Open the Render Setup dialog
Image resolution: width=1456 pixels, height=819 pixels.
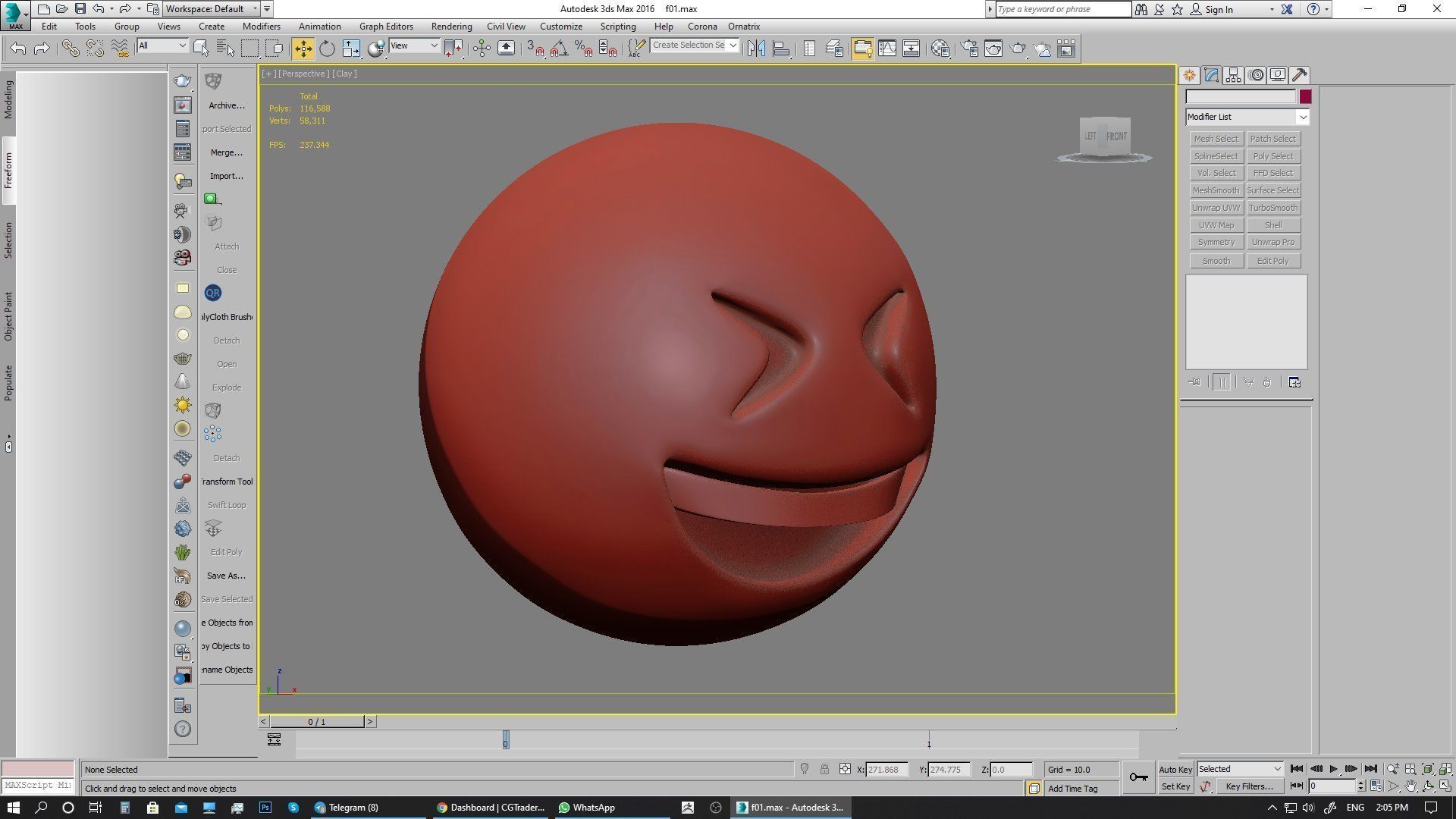click(x=969, y=49)
